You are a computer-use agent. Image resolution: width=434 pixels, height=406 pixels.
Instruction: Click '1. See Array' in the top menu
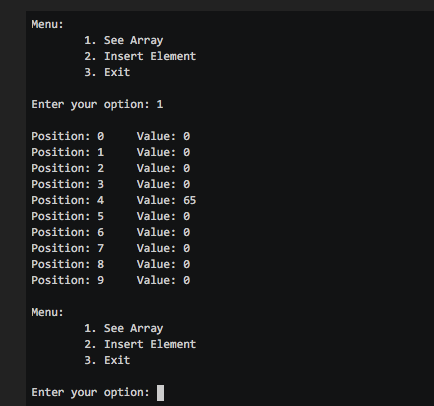pos(124,41)
